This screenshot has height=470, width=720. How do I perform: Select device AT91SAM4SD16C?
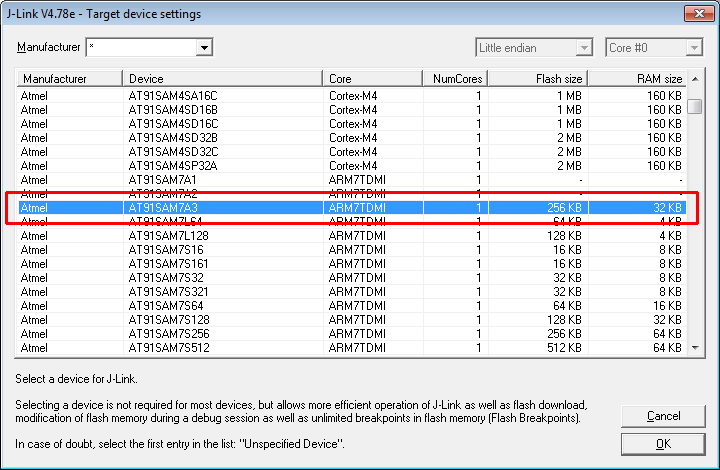point(352,123)
